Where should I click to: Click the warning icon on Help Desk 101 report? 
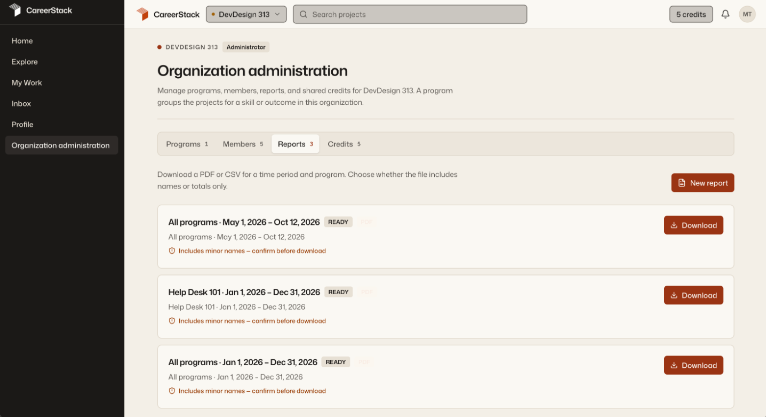click(x=172, y=321)
